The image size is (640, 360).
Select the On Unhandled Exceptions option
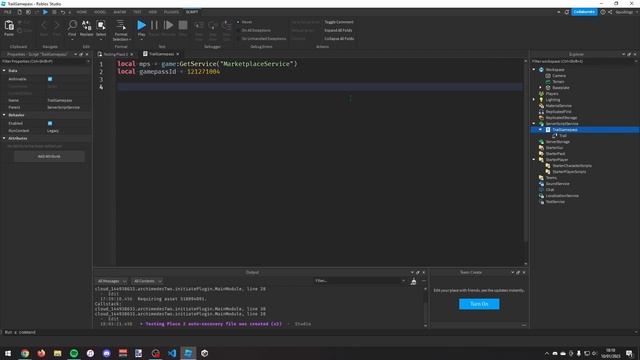[x=263, y=39]
